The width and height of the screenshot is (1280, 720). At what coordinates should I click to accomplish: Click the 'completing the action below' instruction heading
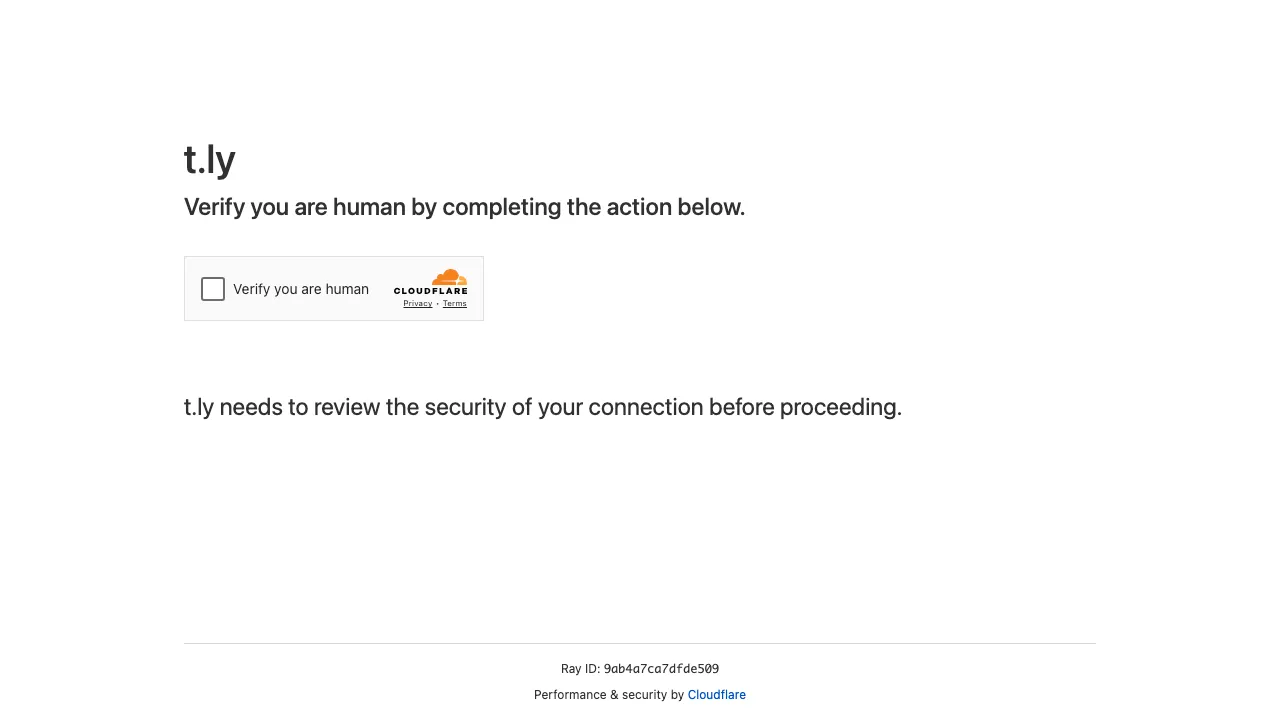593,207
